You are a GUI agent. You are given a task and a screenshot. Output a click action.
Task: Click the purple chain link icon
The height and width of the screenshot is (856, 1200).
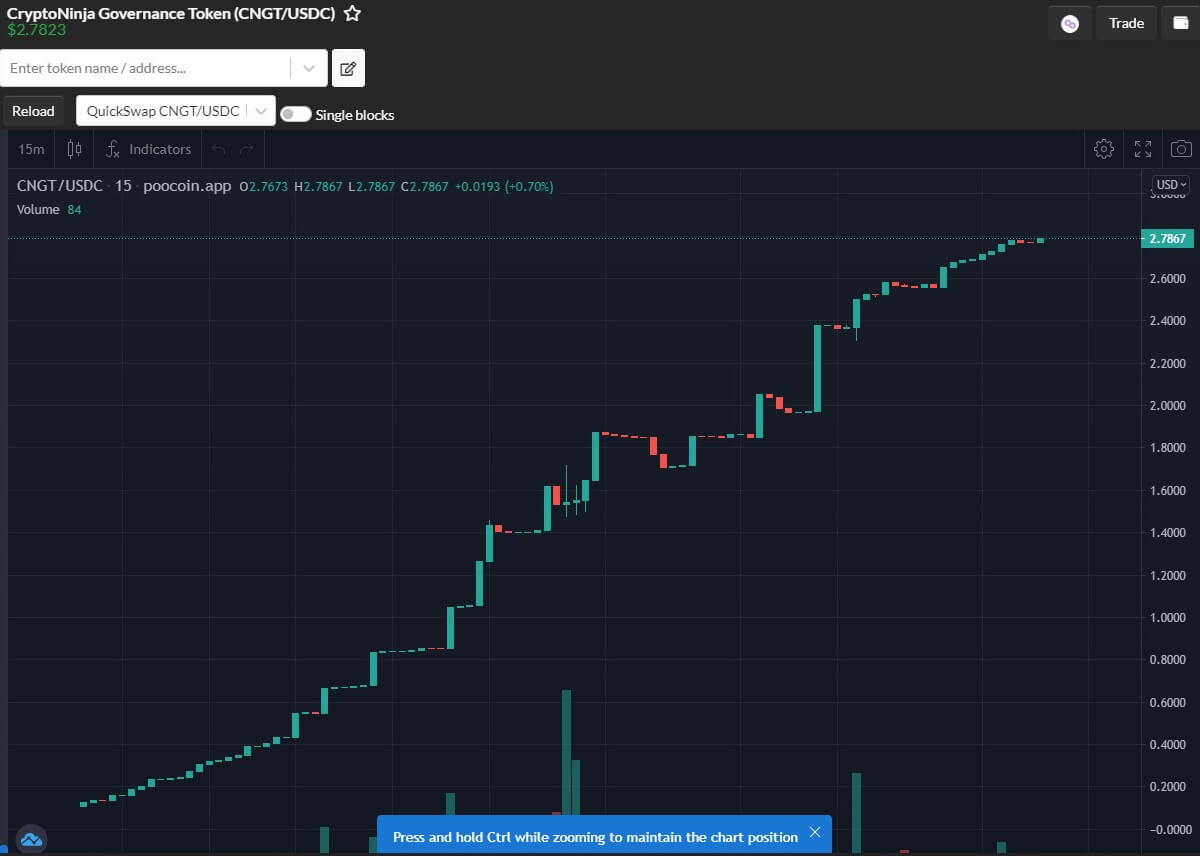1070,23
